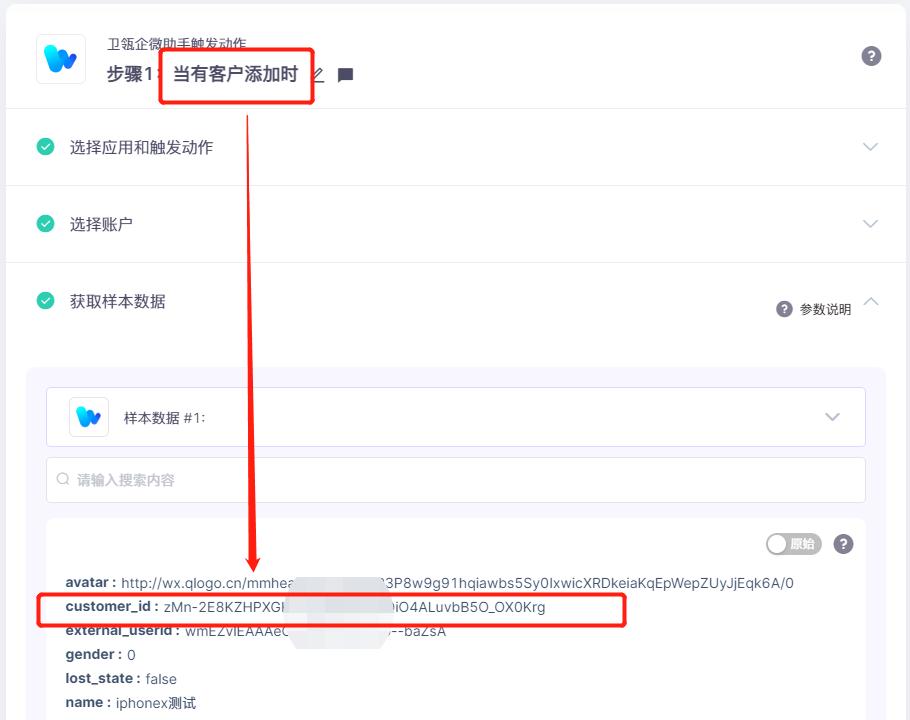Click the search magnifier icon
Viewport: 910px width, 720px height.
pyautogui.click(x=63, y=479)
